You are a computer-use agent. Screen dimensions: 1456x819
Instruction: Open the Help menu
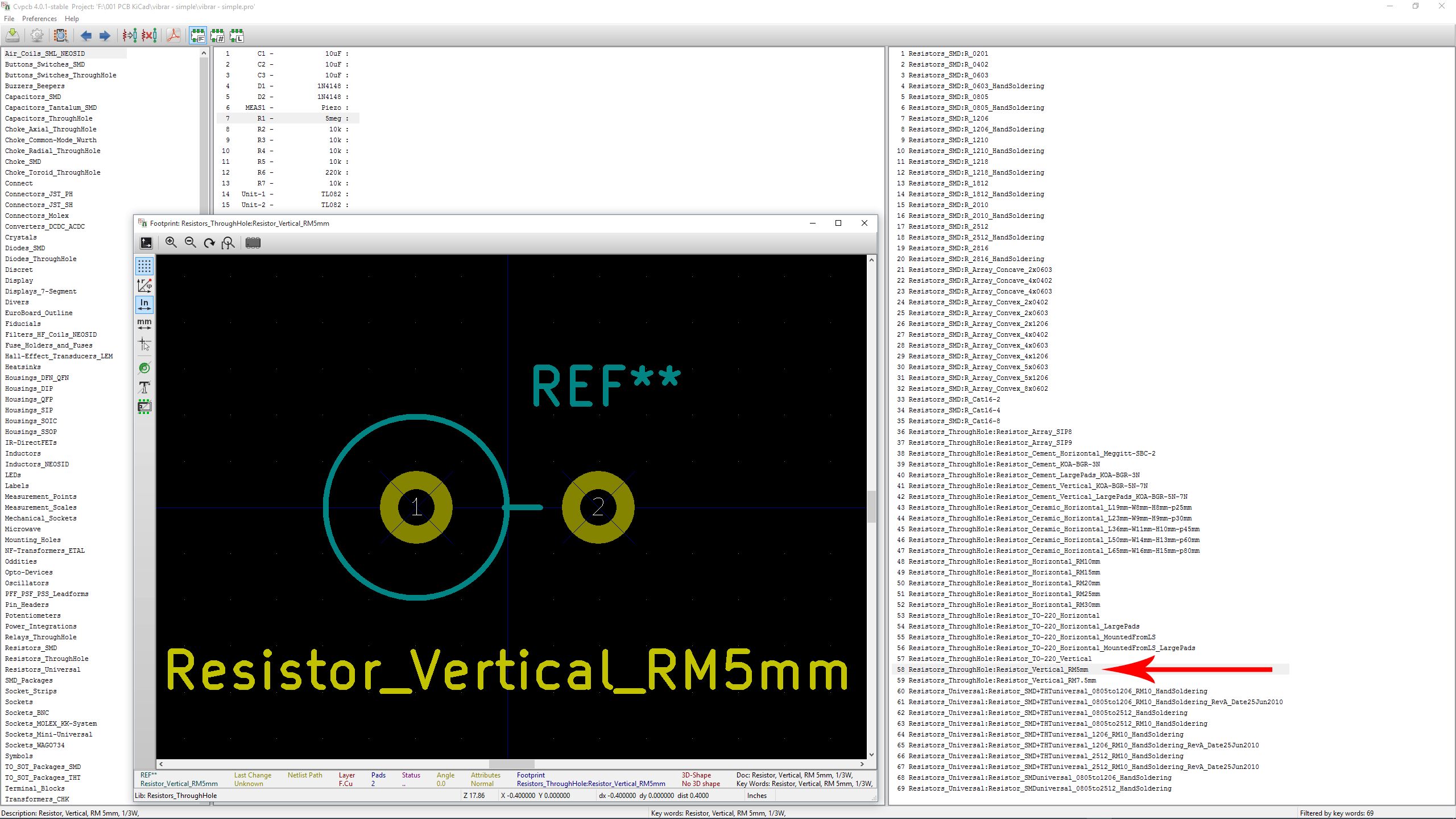pyautogui.click(x=72, y=19)
